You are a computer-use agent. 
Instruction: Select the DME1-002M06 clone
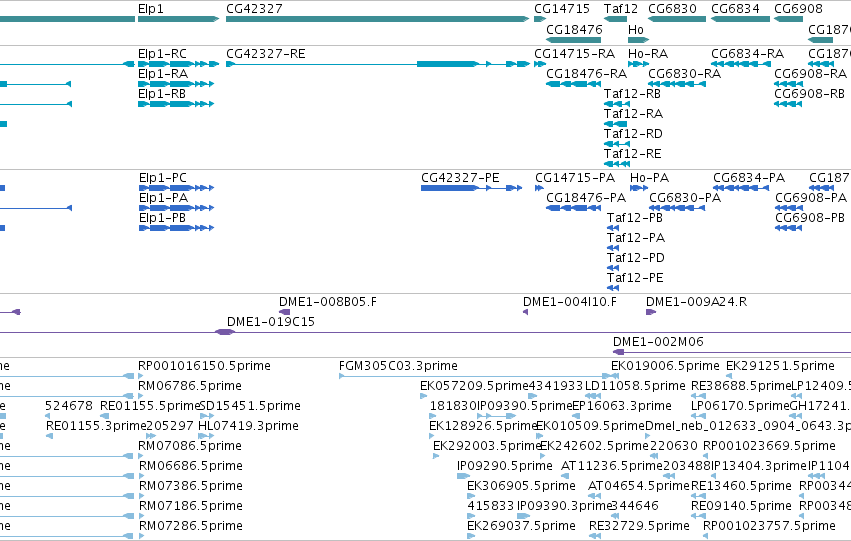click(x=732, y=352)
